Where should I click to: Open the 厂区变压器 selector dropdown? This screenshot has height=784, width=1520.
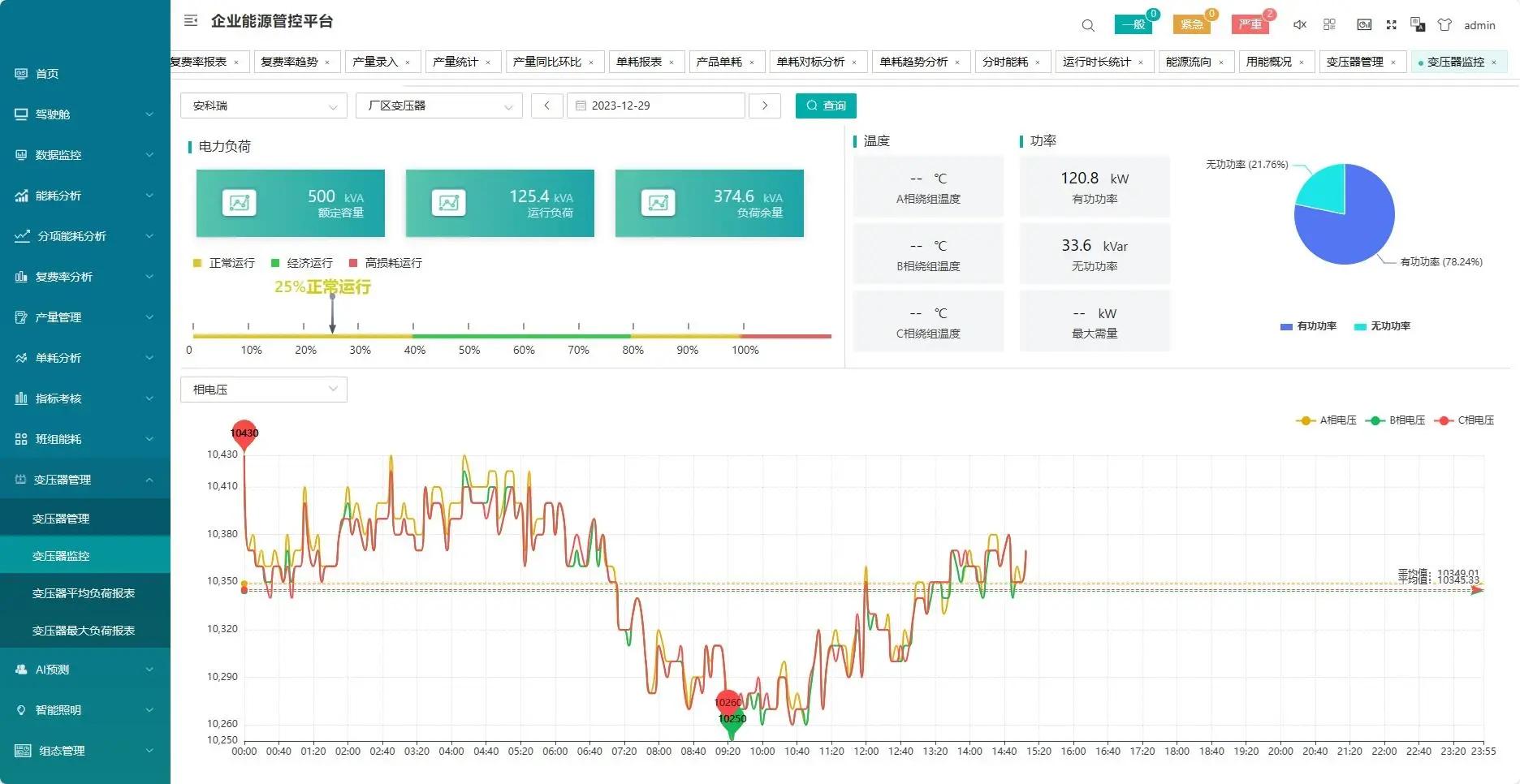tap(439, 106)
